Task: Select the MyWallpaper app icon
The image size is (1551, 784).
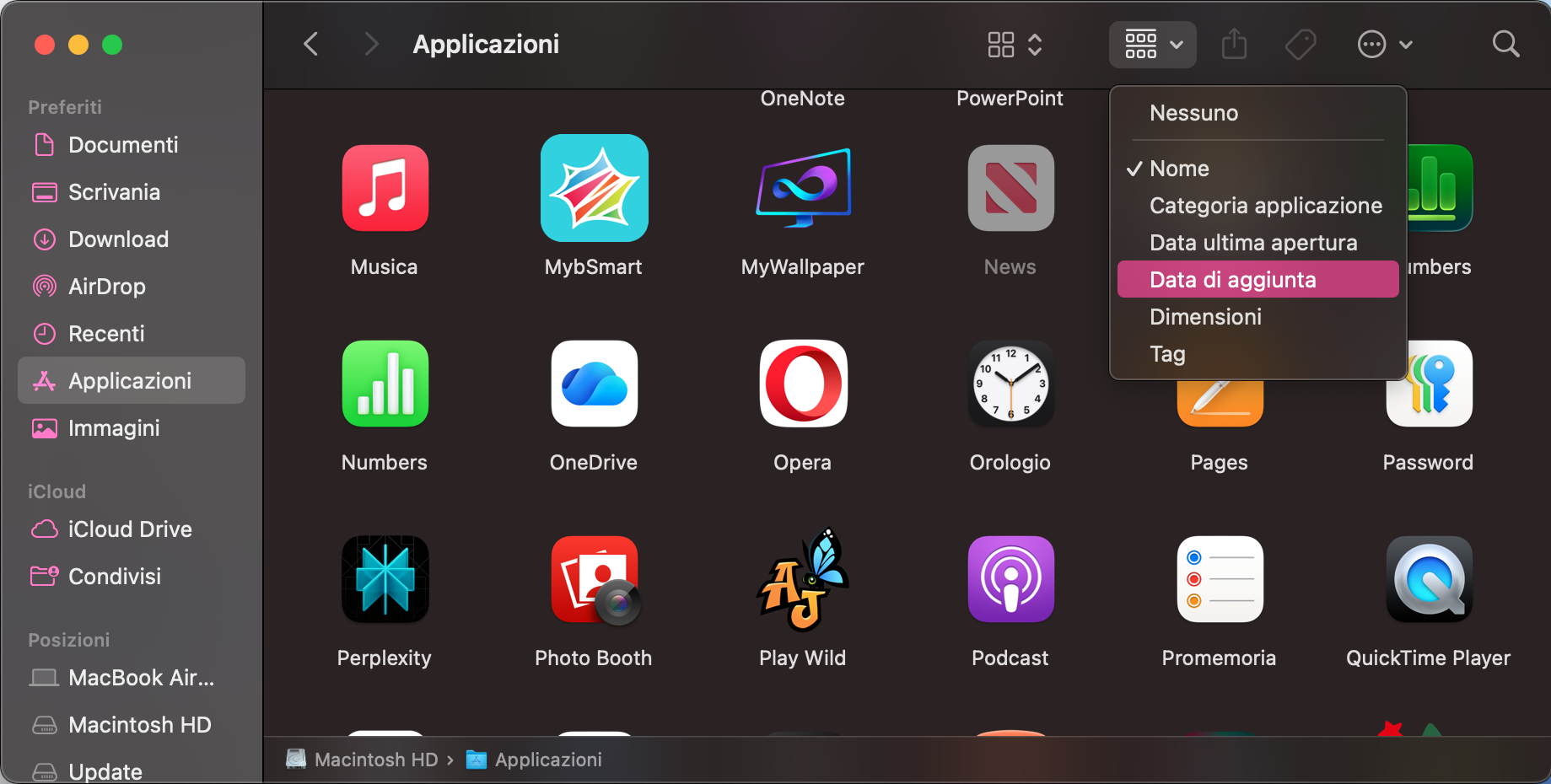Action: pyautogui.click(x=803, y=188)
